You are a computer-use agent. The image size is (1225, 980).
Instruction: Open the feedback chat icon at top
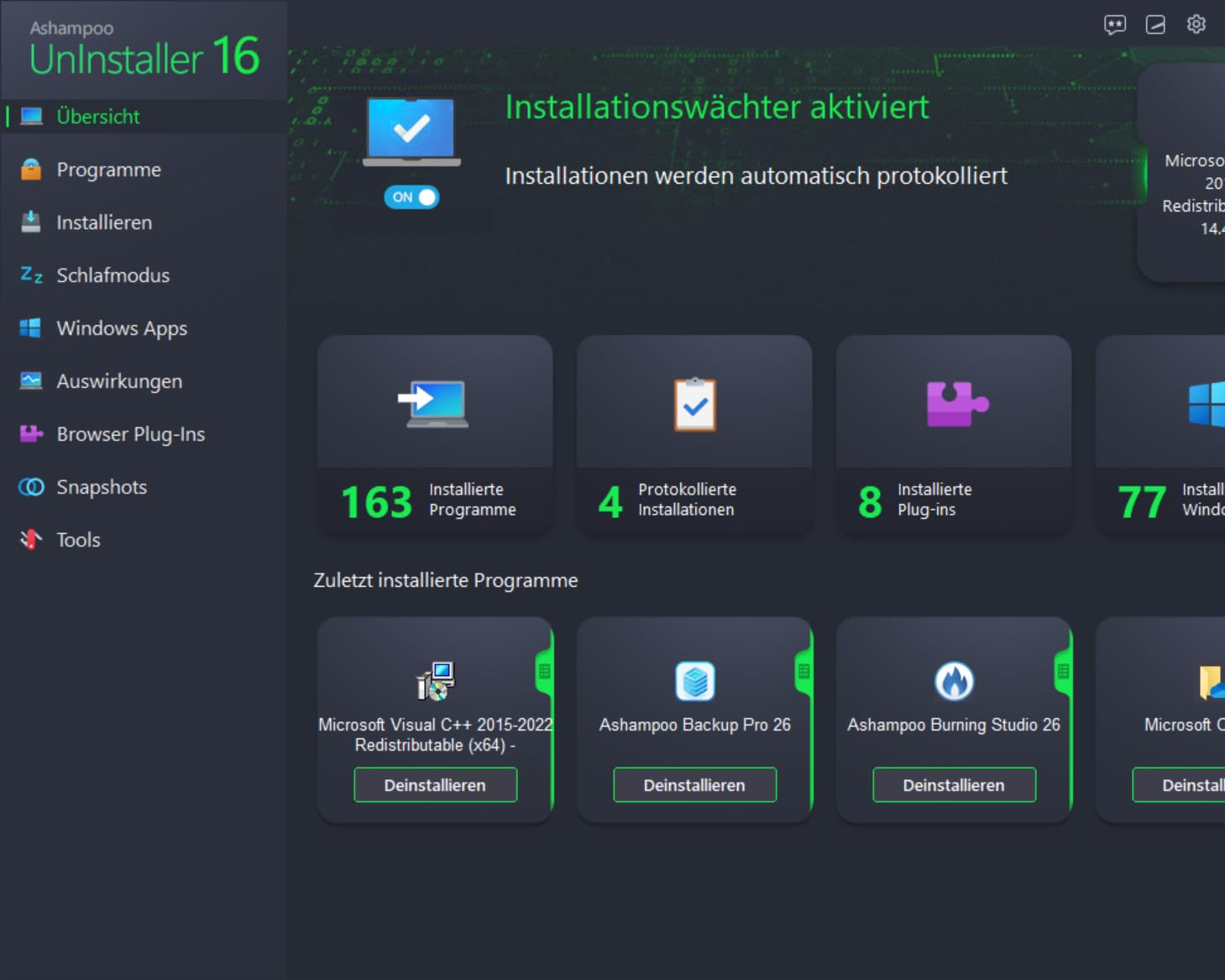pyautogui.click(x=1115, y=24)
